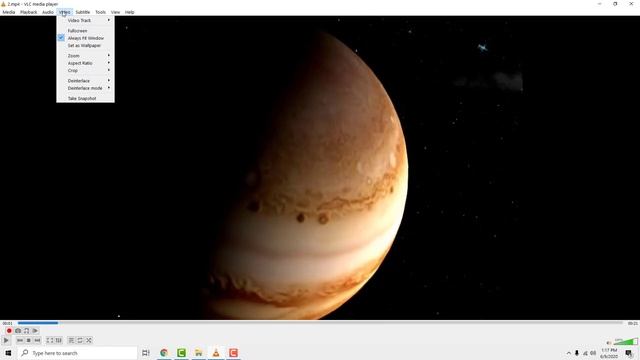This screenshot has height=360, width=640.
Task: Open Chrome from the taskbar
Action: [x=164, y=353]
